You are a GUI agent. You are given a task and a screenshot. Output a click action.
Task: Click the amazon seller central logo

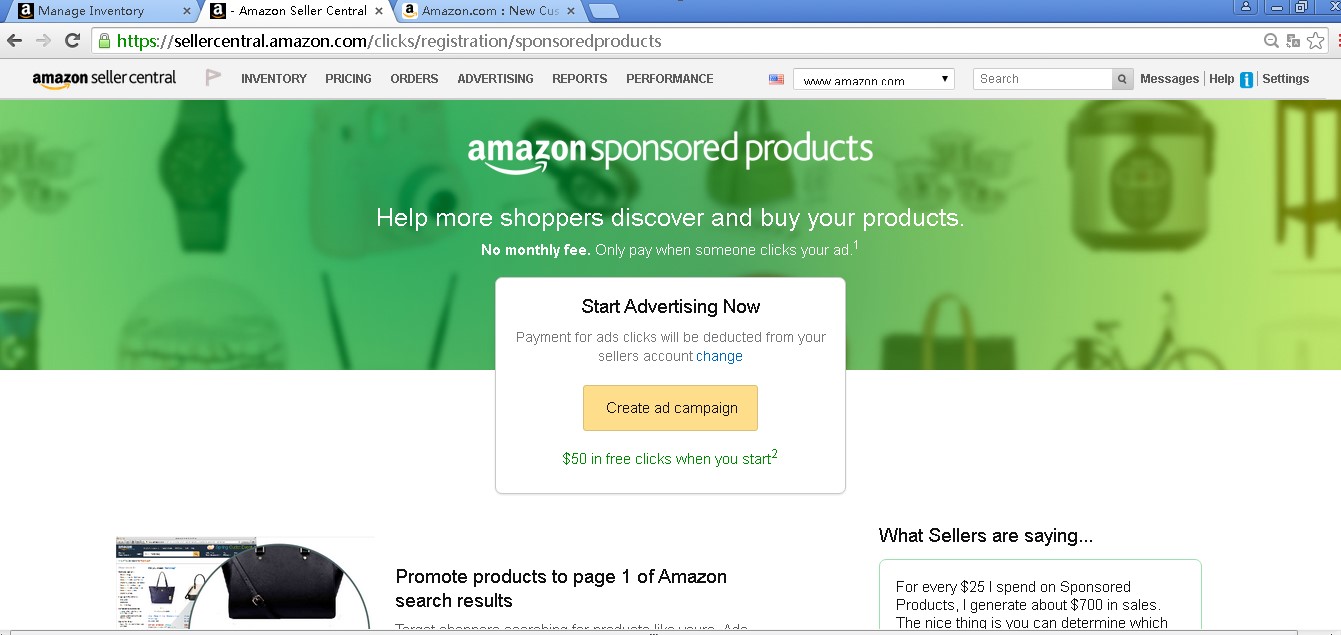pyautogui.click(x=104, y=79)
